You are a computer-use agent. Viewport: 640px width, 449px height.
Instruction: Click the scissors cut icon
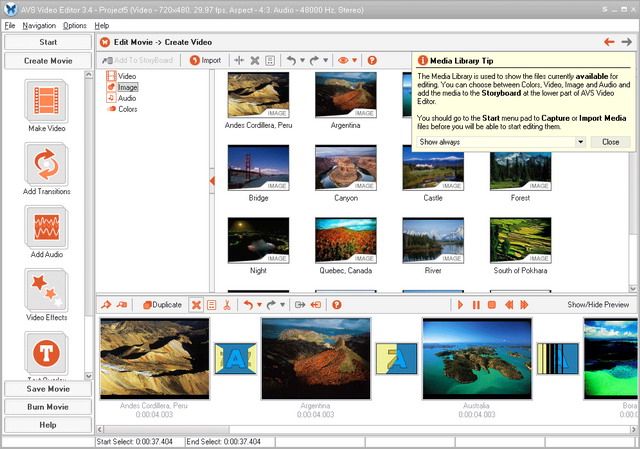tap(227, 305)
